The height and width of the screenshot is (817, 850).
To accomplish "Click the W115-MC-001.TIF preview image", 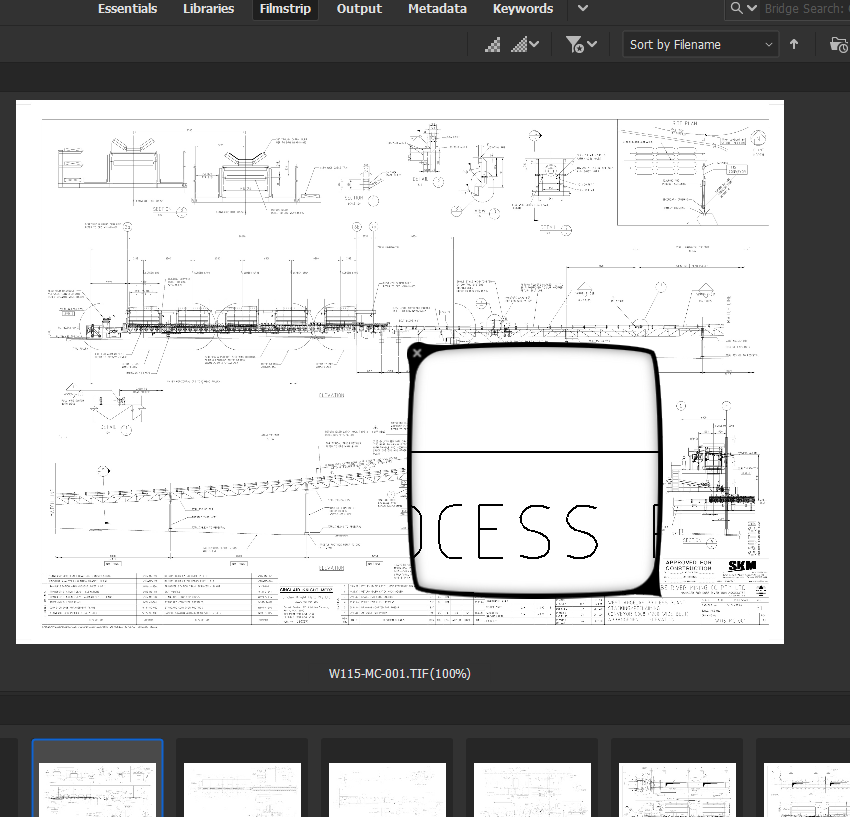I will pos(400,372).
